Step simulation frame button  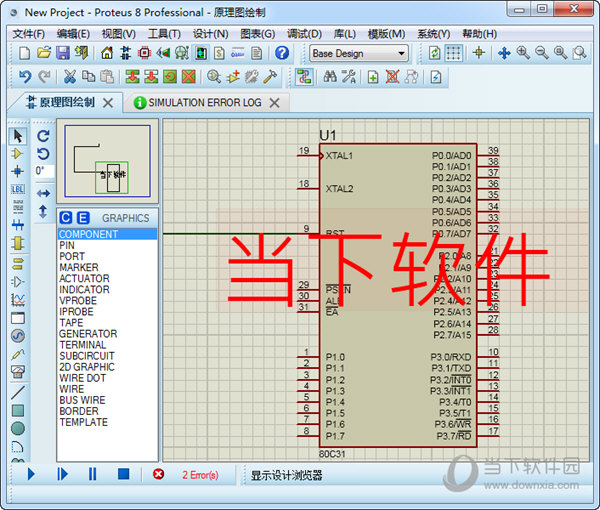click(62, 474)
